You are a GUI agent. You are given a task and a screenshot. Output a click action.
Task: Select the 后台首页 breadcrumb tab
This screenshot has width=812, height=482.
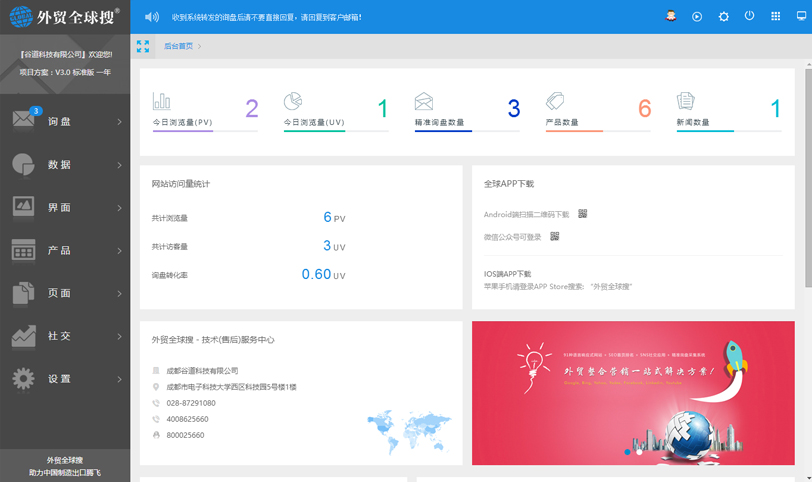(x=178, y=46)
